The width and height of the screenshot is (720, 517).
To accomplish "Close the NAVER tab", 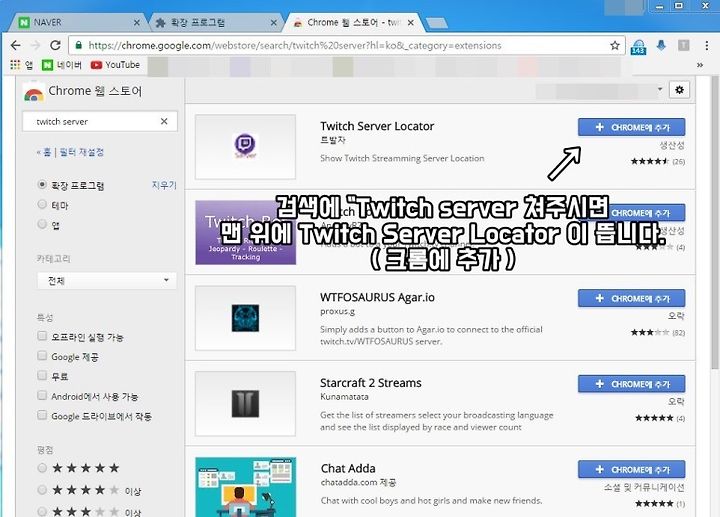I will point(136,22).
